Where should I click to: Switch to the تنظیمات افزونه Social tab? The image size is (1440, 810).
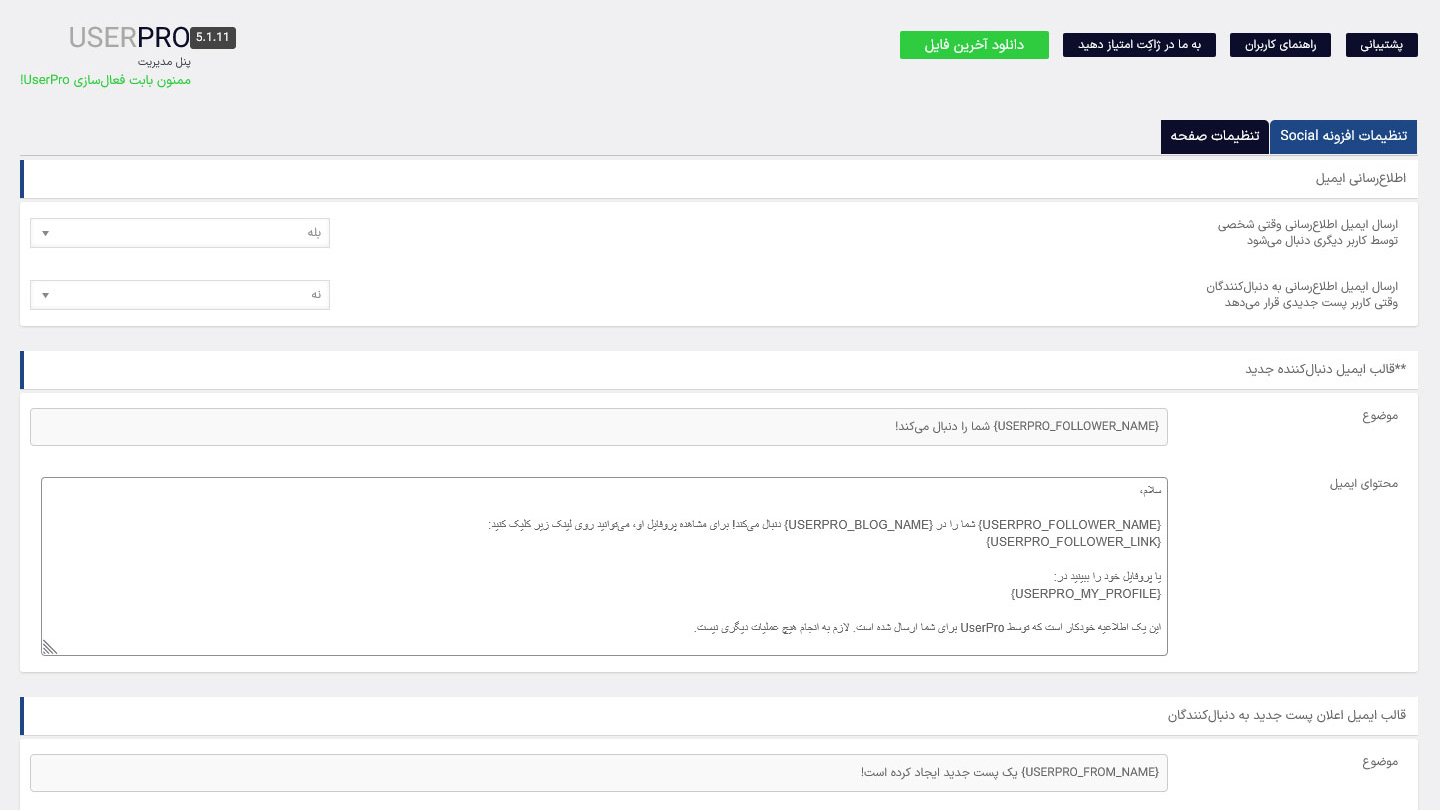point(1343,136)
